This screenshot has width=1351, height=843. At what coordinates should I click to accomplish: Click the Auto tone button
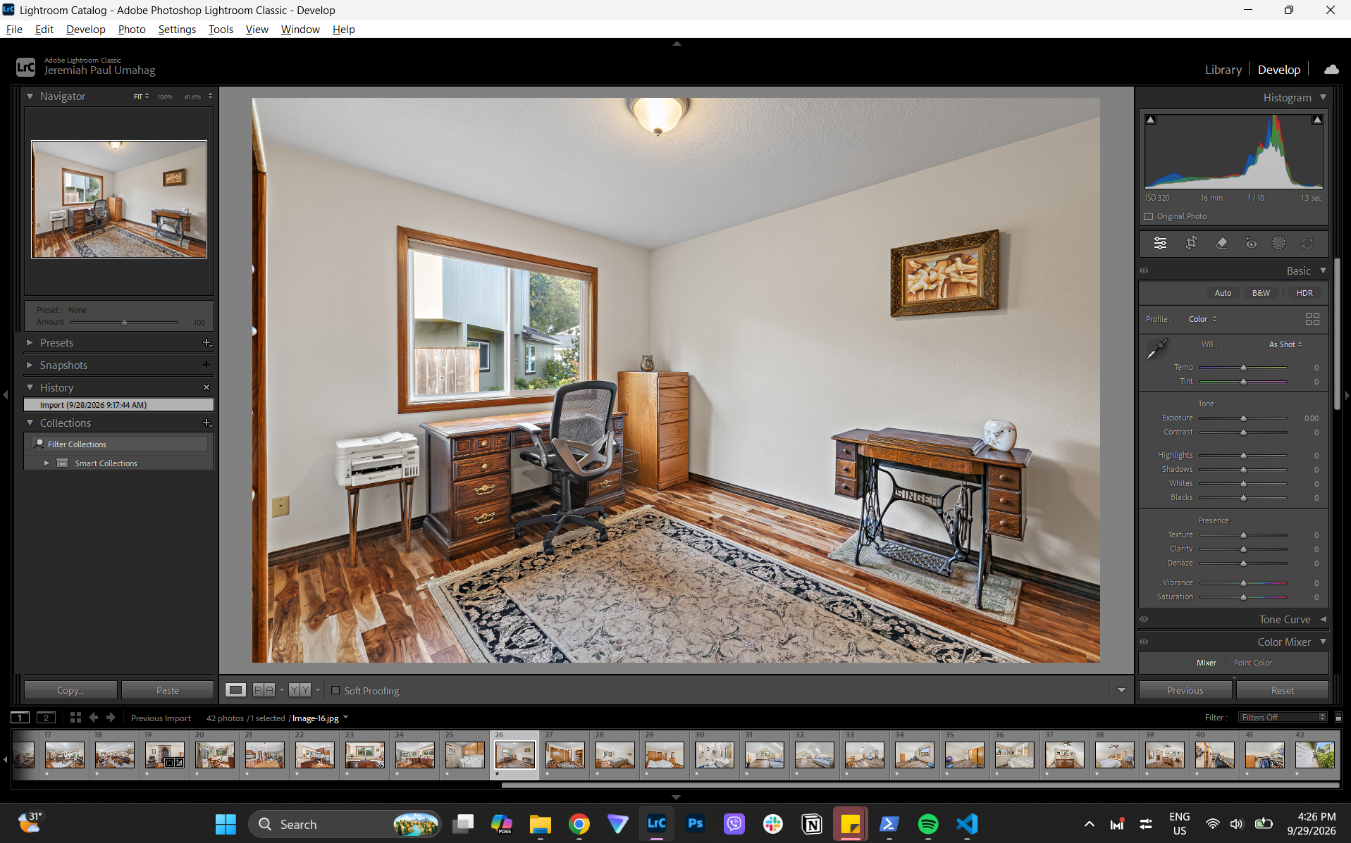(1223, 293)
